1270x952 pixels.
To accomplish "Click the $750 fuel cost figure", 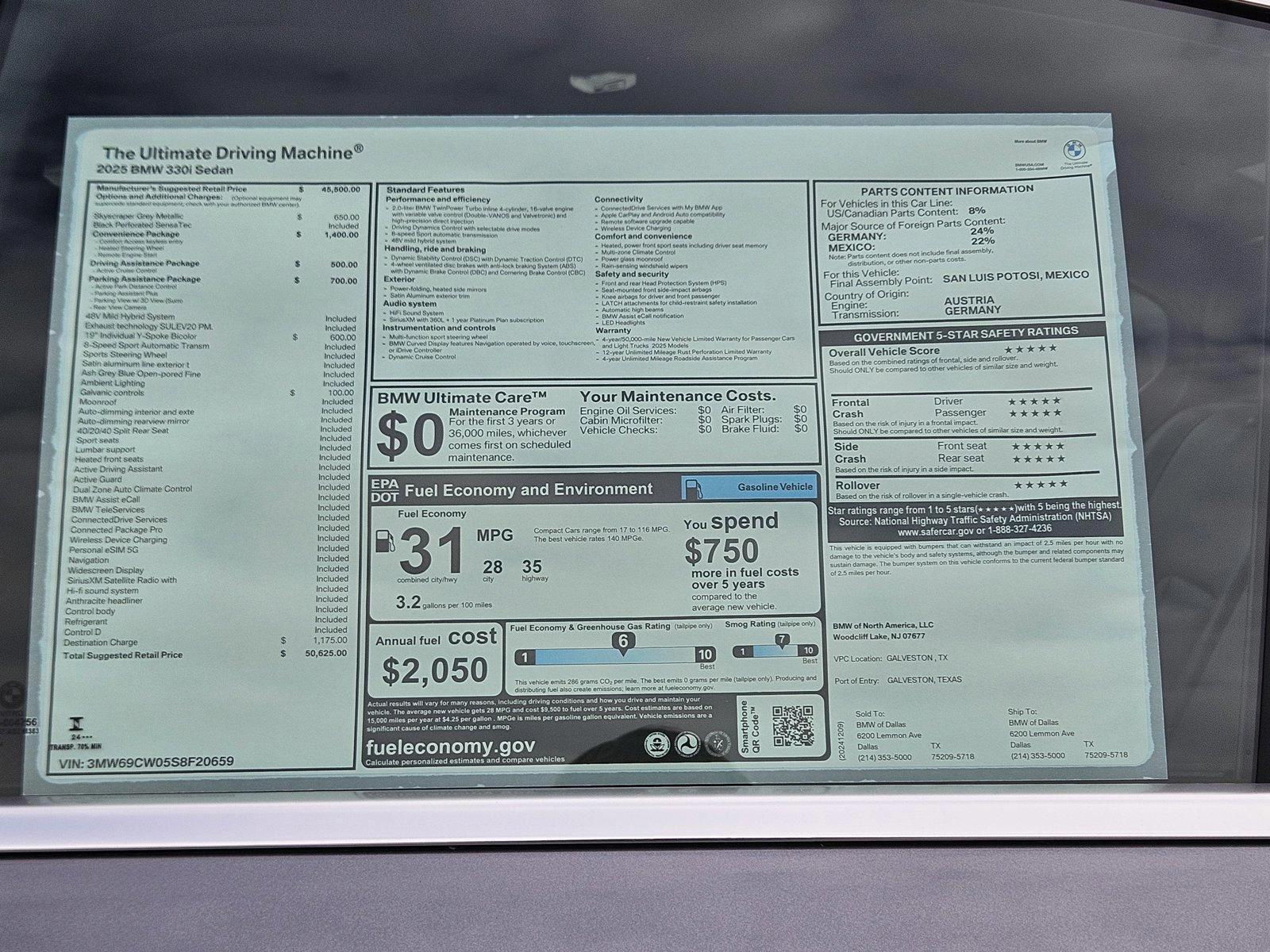I will [722, 551].
